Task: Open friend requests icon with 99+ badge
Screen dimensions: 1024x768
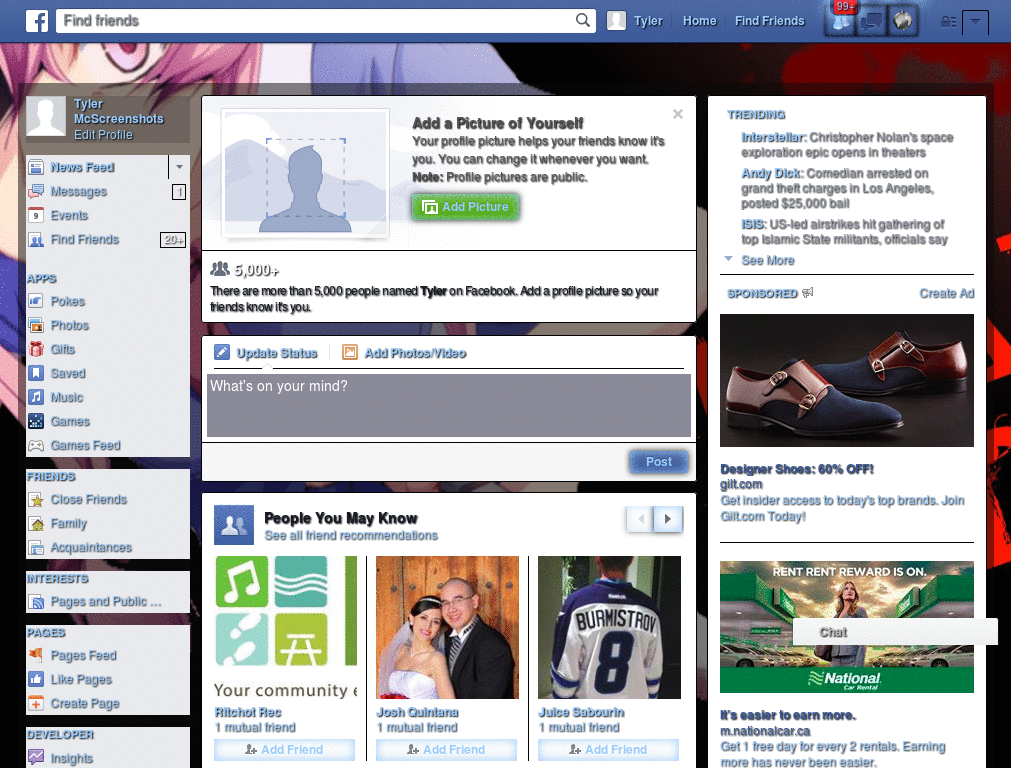Action: (x=841, y=21)
